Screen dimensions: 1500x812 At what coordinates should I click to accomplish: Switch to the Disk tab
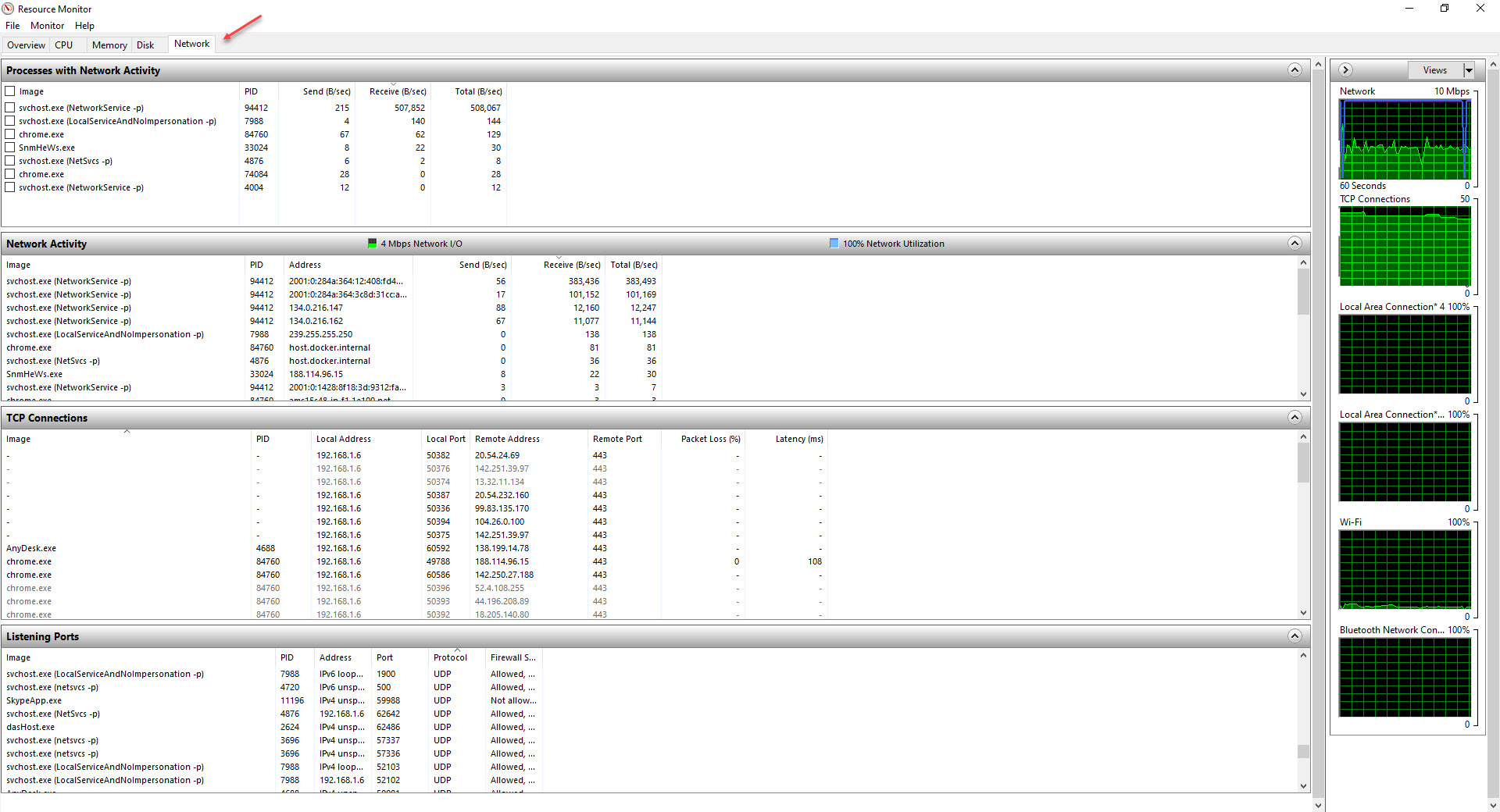pos(145,45)
